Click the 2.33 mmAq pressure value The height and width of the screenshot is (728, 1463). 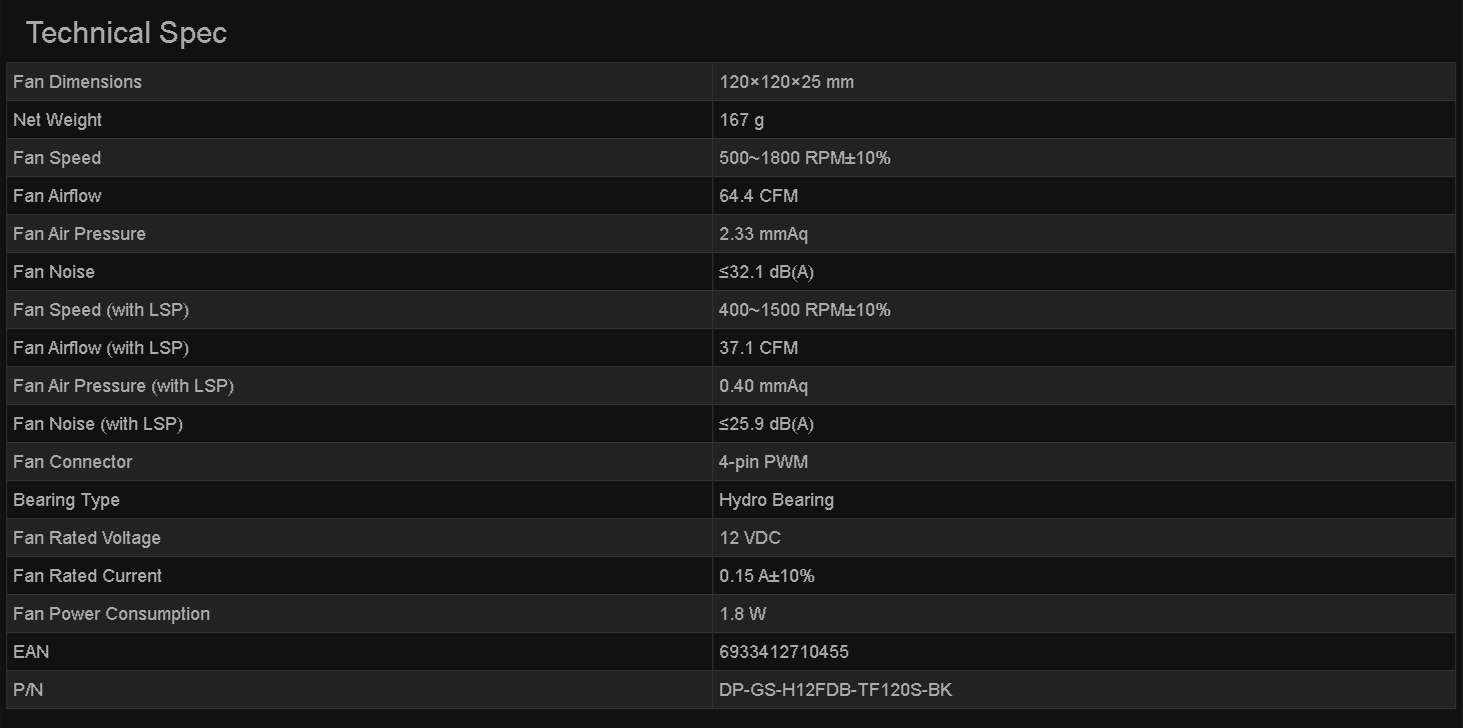pyautogui.click(x=763, y=234)
